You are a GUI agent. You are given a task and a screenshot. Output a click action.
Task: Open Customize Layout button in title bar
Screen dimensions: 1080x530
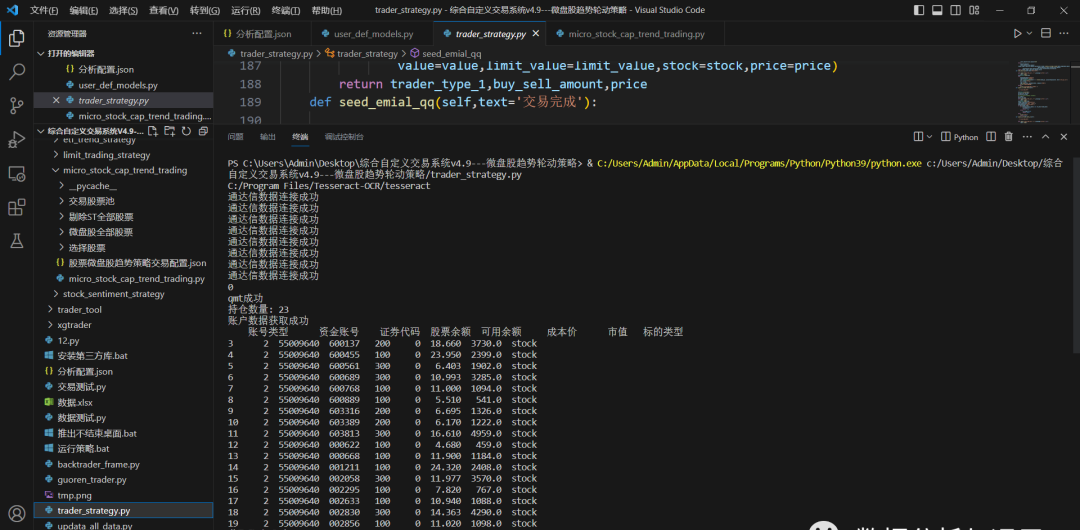[x=974, y=10]
